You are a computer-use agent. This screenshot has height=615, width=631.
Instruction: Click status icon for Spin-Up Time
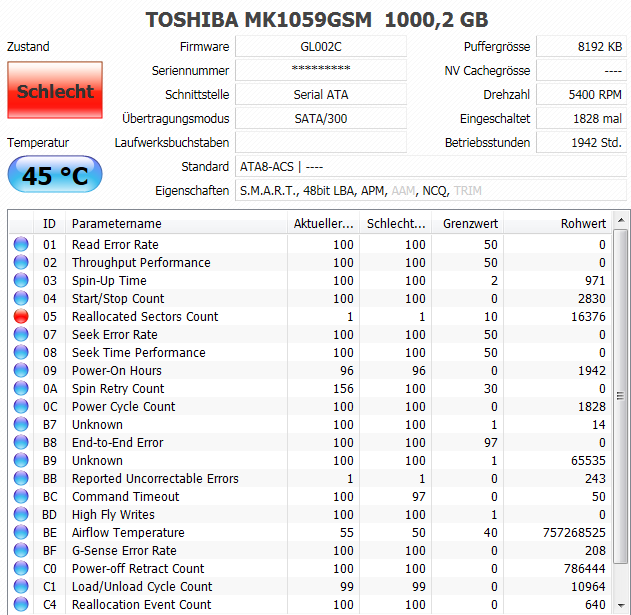click(21, 281)
